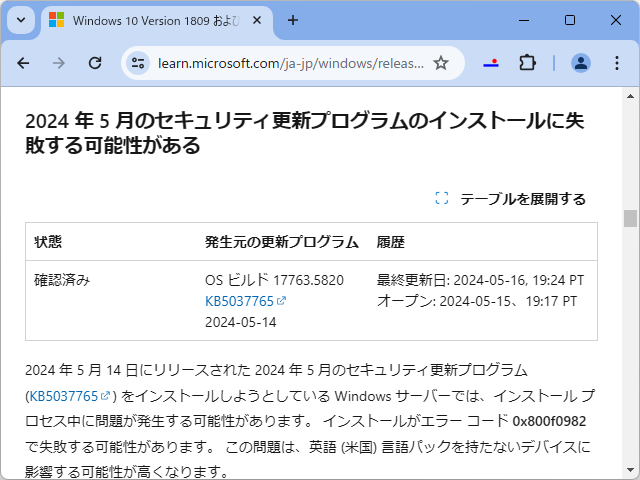
Task: Click the オープン: 2024-05-15 text
Action: click(476, 301)
